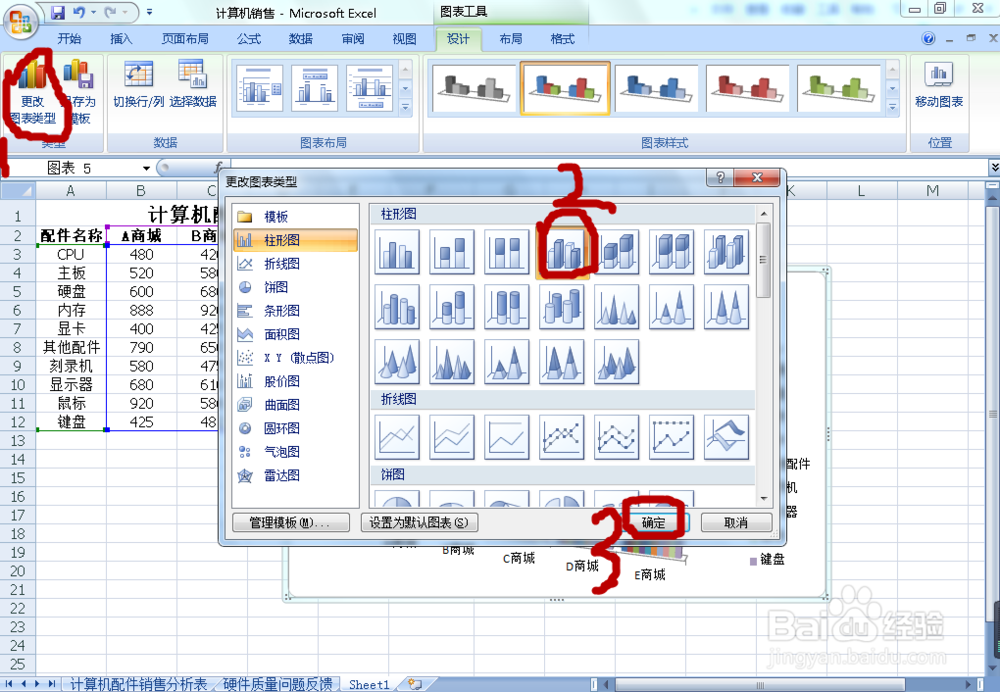This screenshot has height=692, width=1000.
Task: Click 设置为默认图表(S) button
Action: [420, 523]
